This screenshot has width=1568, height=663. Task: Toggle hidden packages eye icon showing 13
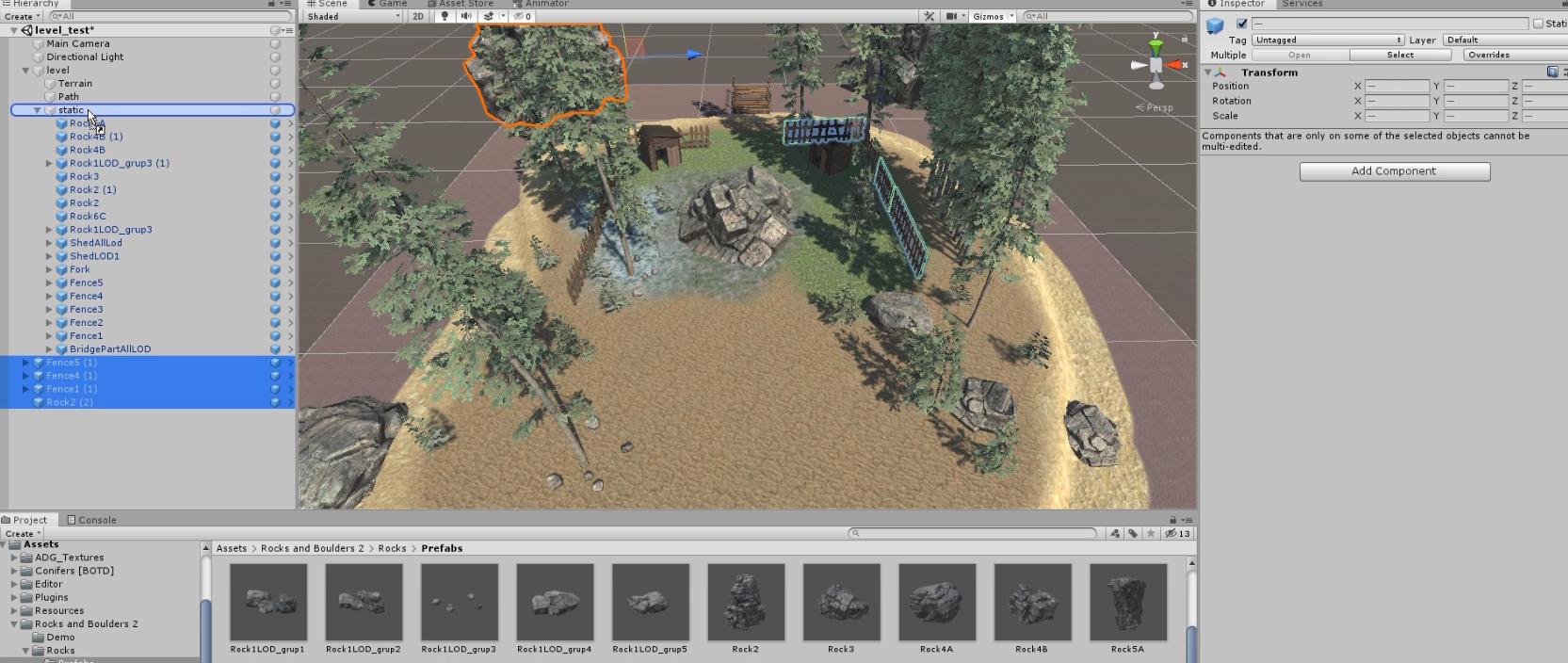pos(1178,533)
